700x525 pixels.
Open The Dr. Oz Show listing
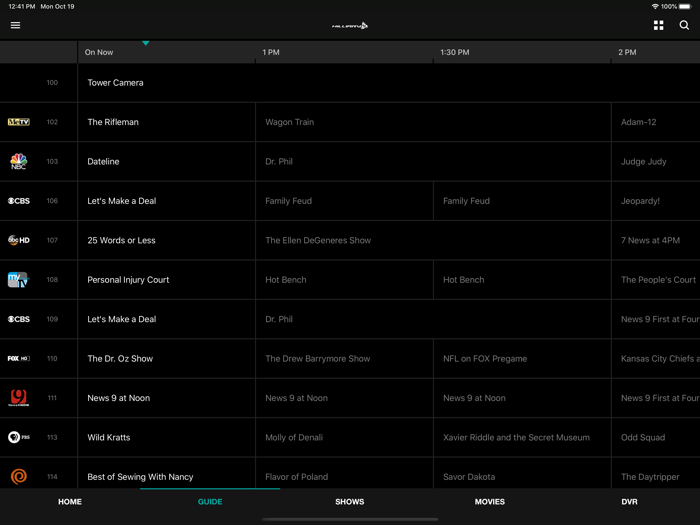(167, 358)
